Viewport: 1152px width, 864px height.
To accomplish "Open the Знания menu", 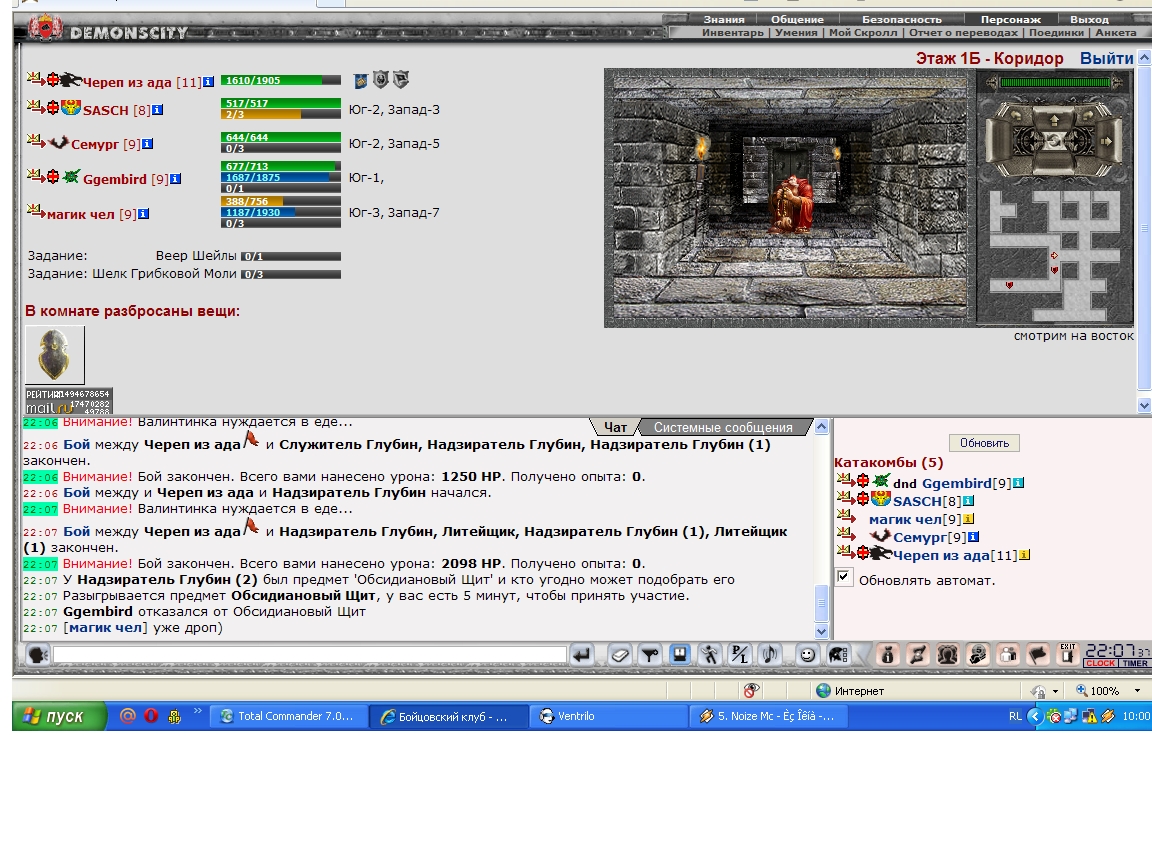I will 724,19.
